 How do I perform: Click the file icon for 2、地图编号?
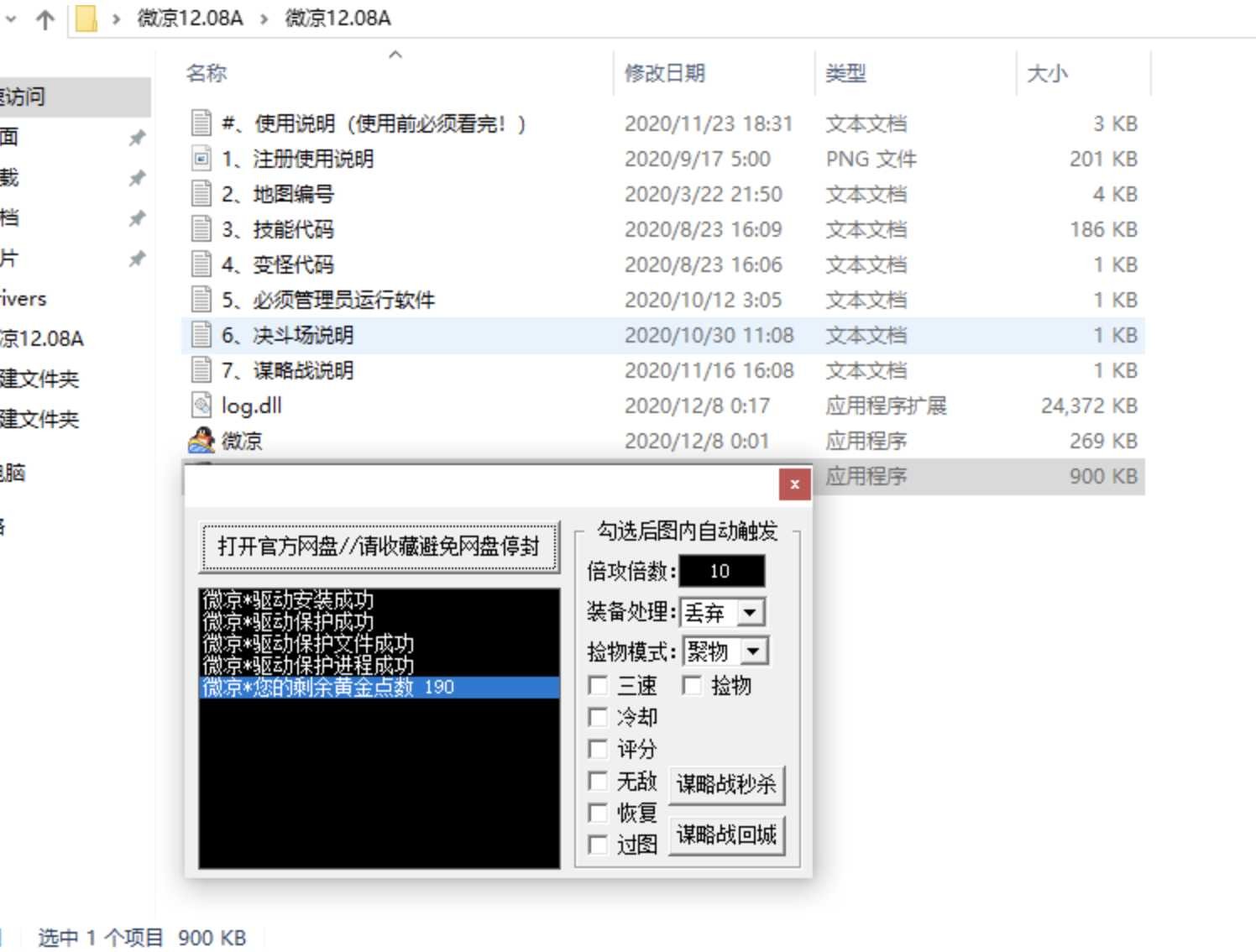coord(201,194)
